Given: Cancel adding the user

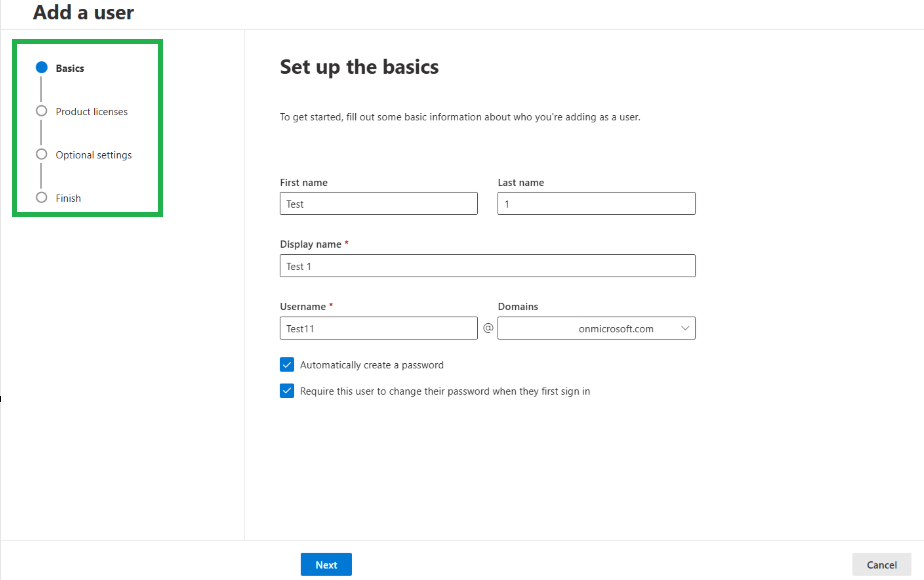Looking at the screenshot, I should 882,564.
